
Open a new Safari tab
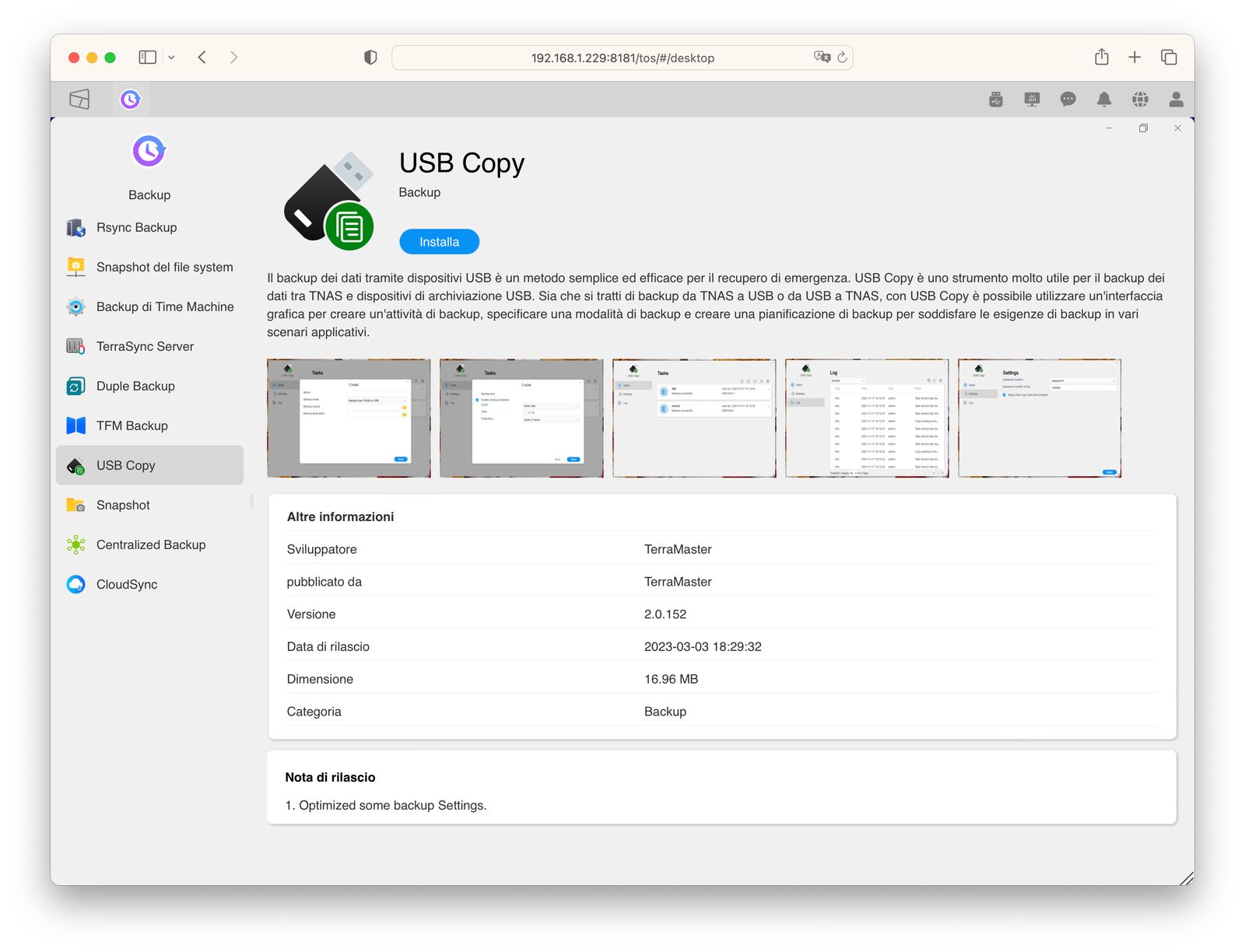tap(1135, 58)
